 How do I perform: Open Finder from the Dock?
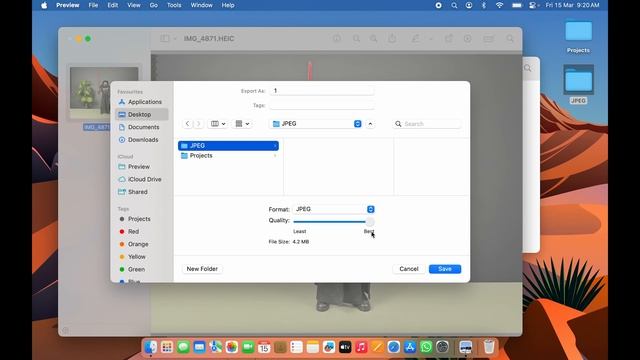coord(151,347)
